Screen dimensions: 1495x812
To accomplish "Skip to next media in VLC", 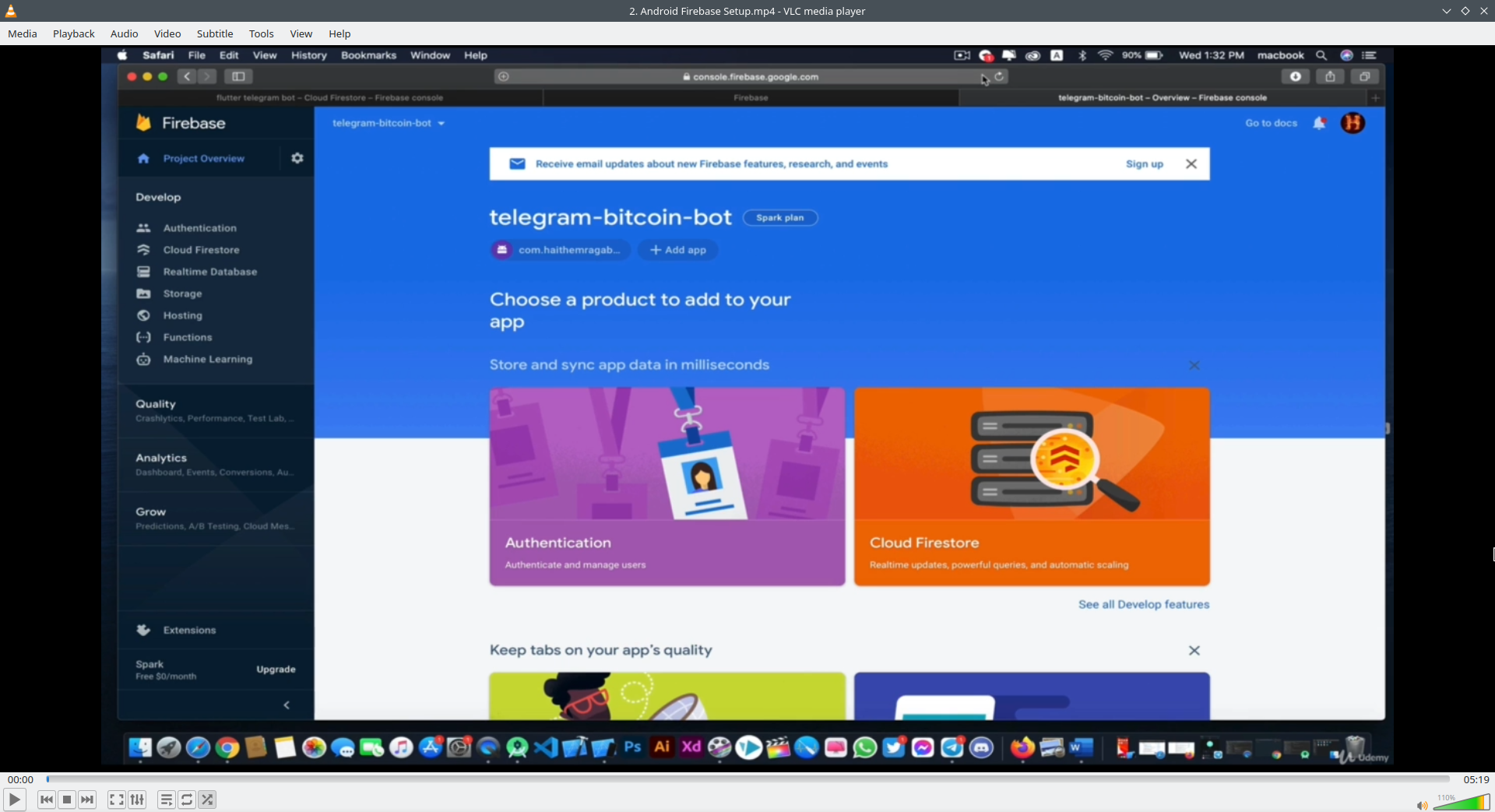I will click(x=87, y=800).
